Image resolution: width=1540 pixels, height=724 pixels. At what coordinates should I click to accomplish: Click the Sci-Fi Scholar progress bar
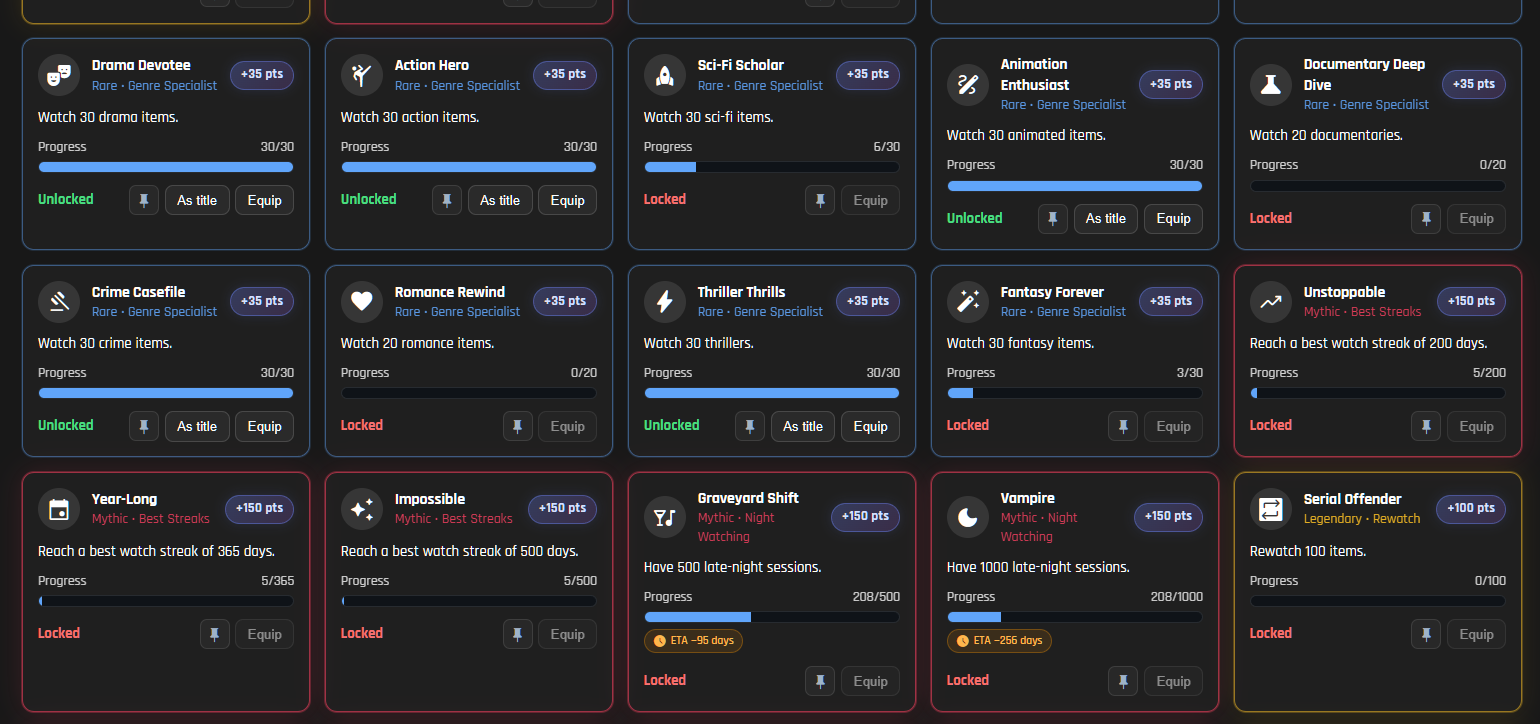[x=772, y=167]
